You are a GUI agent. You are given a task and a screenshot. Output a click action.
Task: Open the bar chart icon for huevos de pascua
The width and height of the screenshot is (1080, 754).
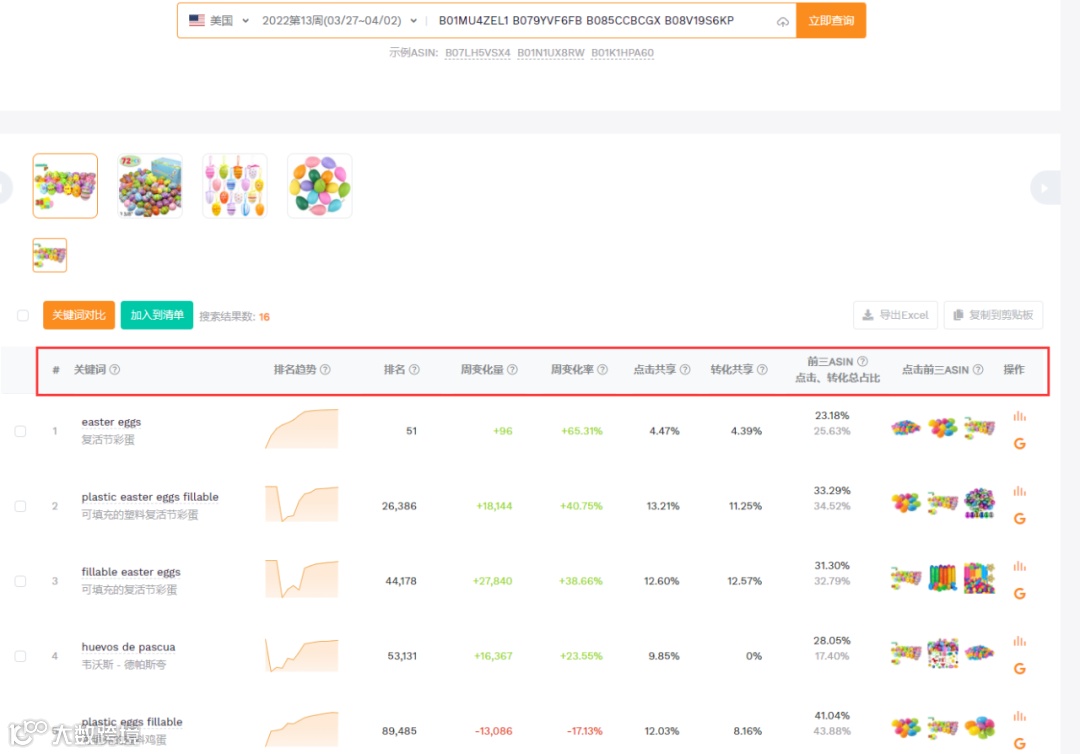pos(1019,640)
